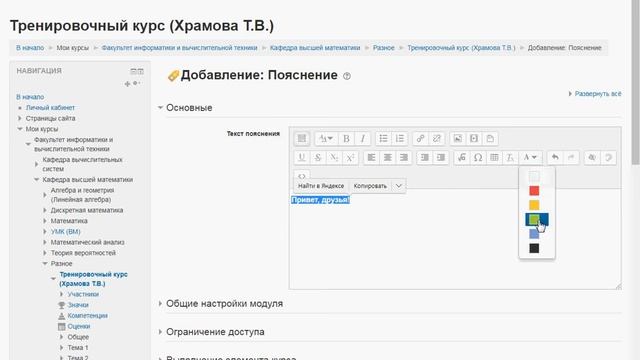Align text to the right
Viewport: 640px width, 360px height.
[x=404, y=158]
